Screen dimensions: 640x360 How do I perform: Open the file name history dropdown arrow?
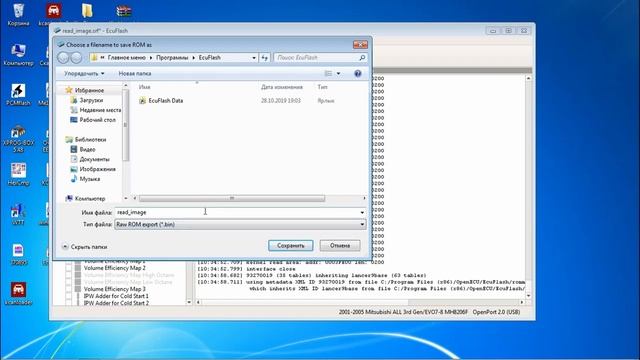[x=362, y=212]
